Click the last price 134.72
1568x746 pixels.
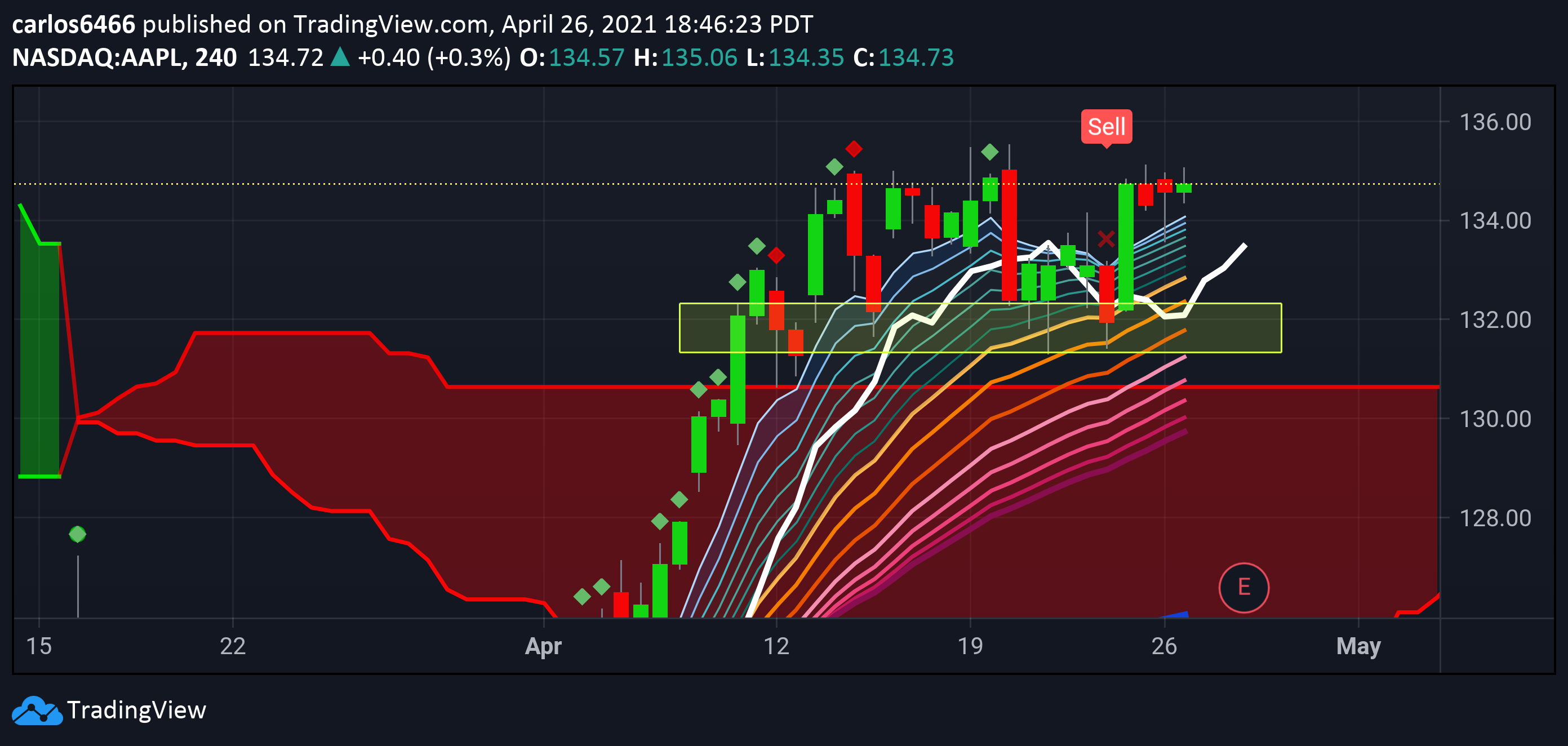(x=286, y=58)
